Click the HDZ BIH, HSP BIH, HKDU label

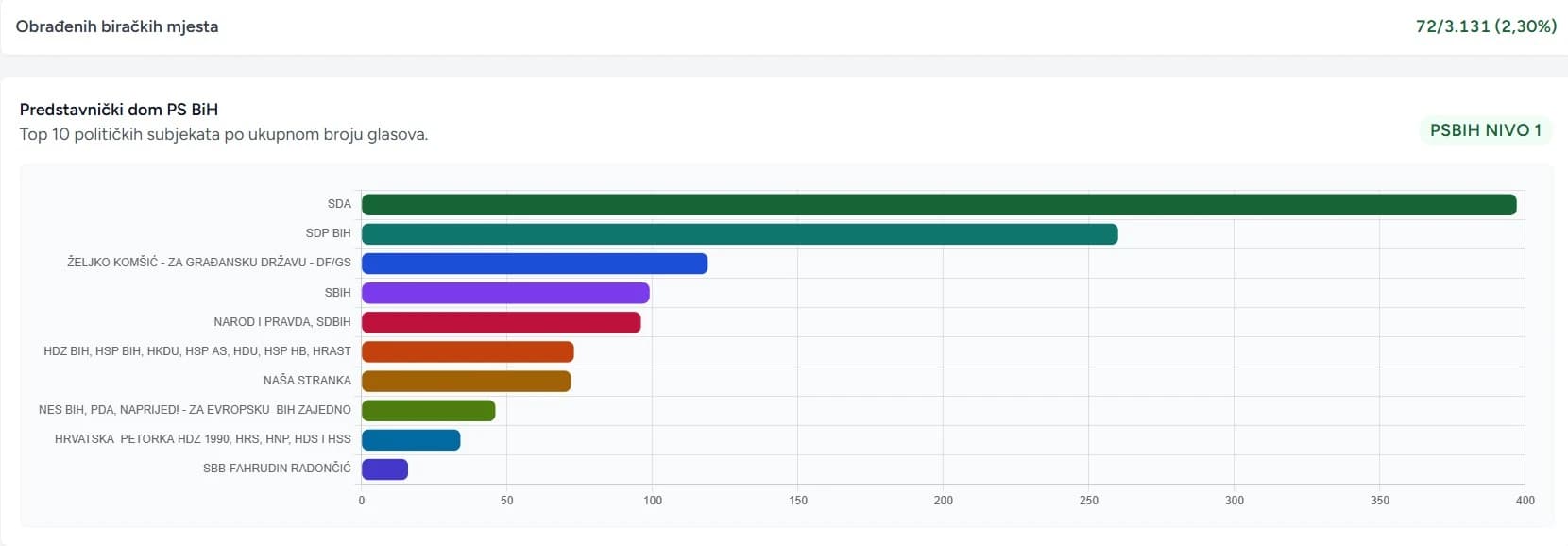pos(197,351)
